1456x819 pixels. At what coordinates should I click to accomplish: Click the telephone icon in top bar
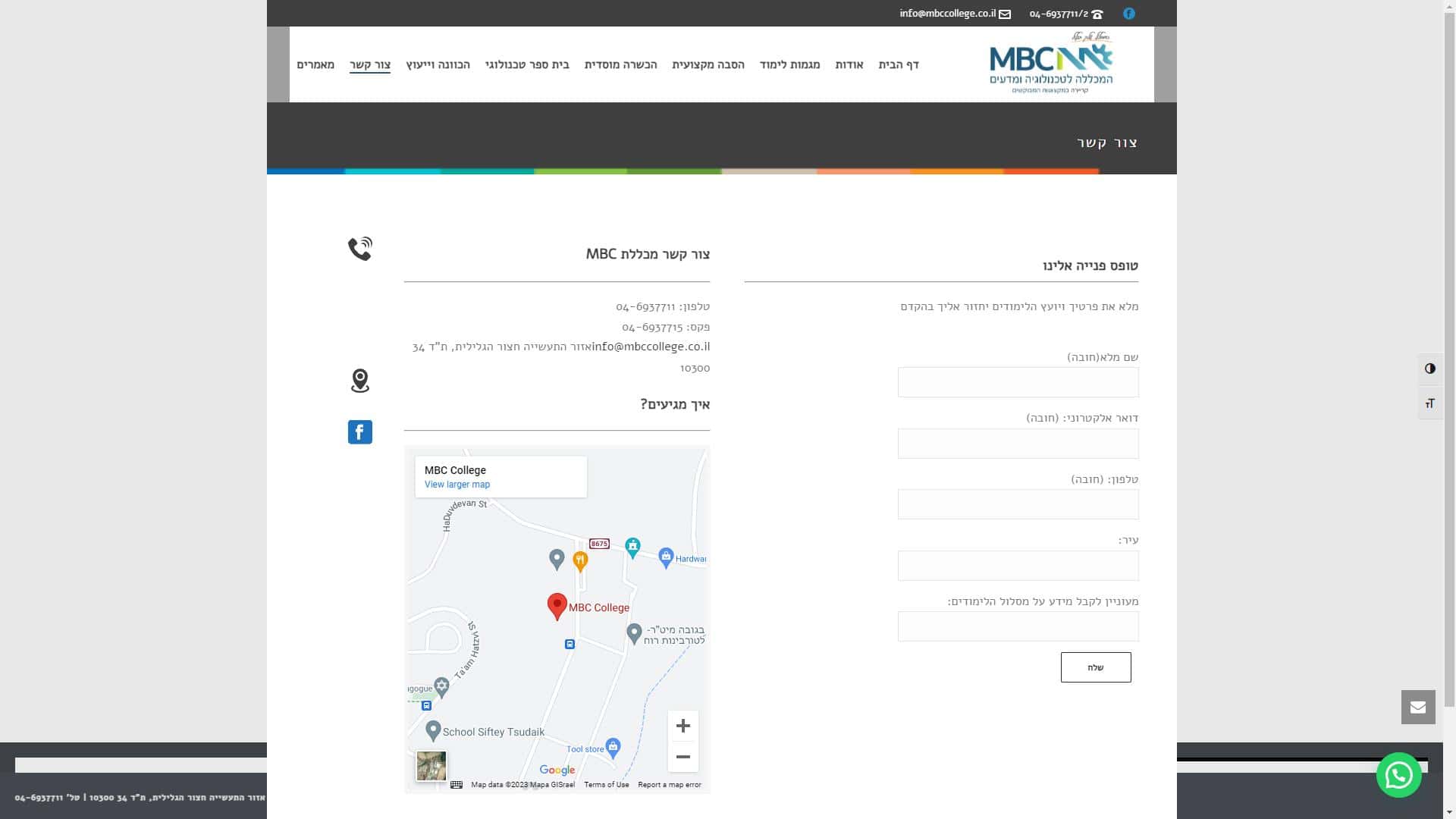click(x=1097, y=14)
